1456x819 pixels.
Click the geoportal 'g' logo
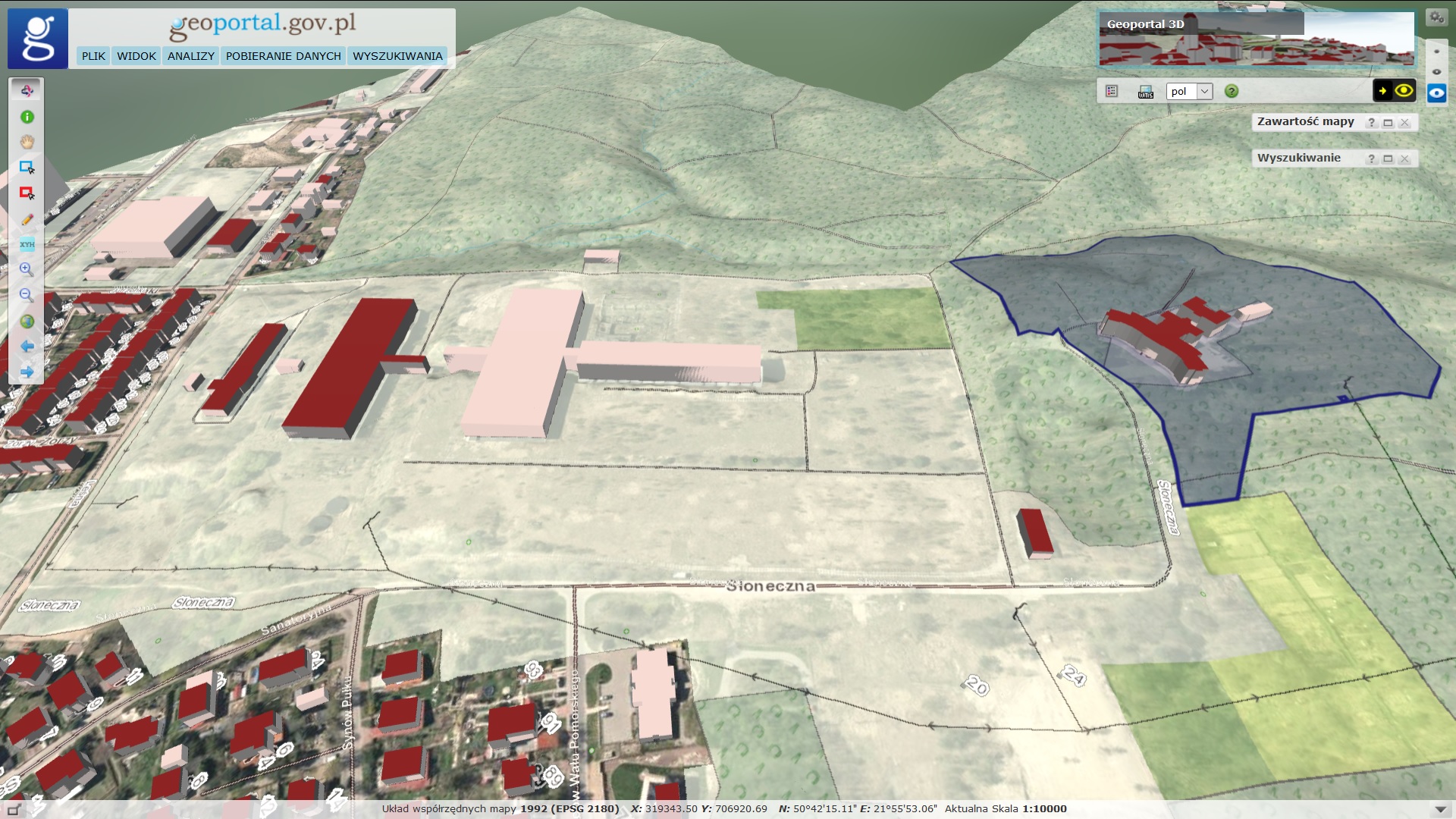(38, 39)
